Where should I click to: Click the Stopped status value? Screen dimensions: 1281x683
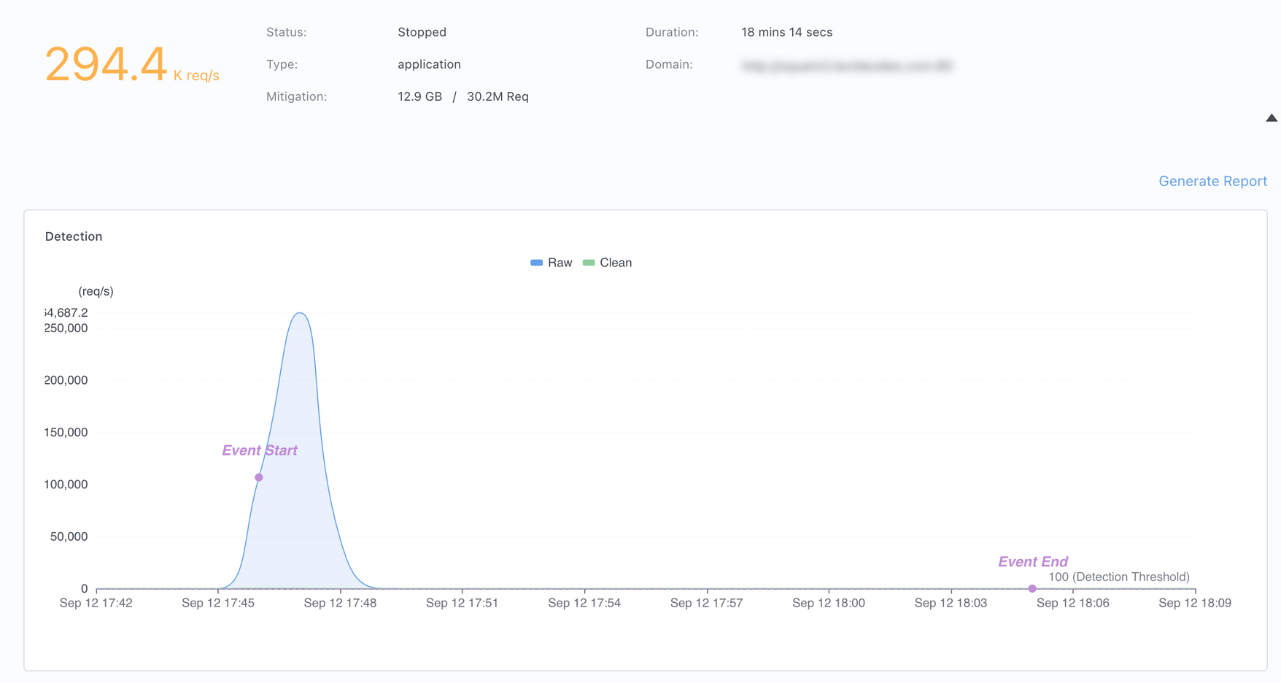point(422,32)
